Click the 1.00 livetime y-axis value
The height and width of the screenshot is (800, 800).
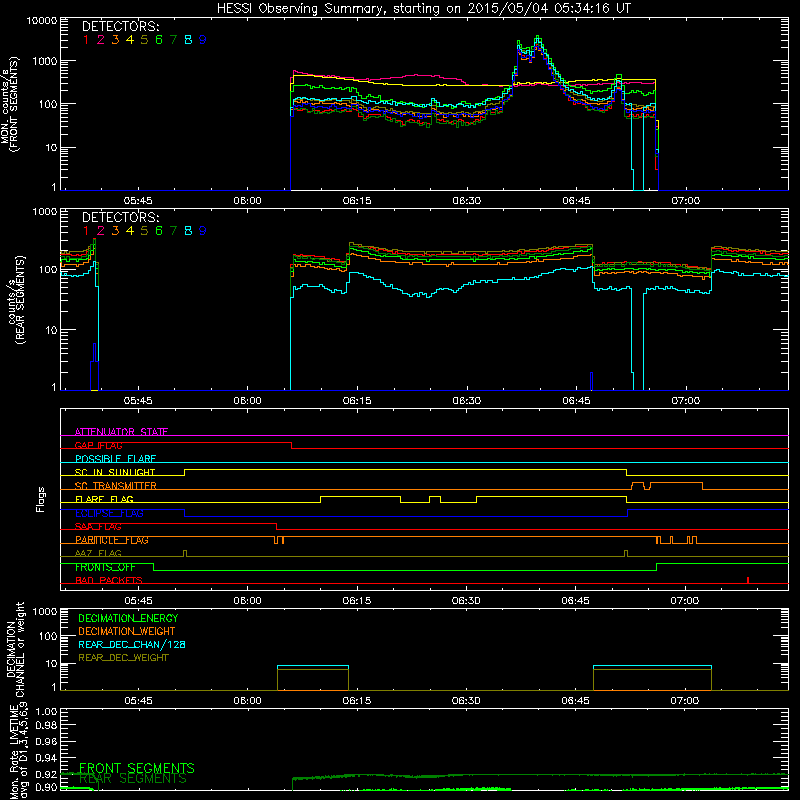point(46,712)
